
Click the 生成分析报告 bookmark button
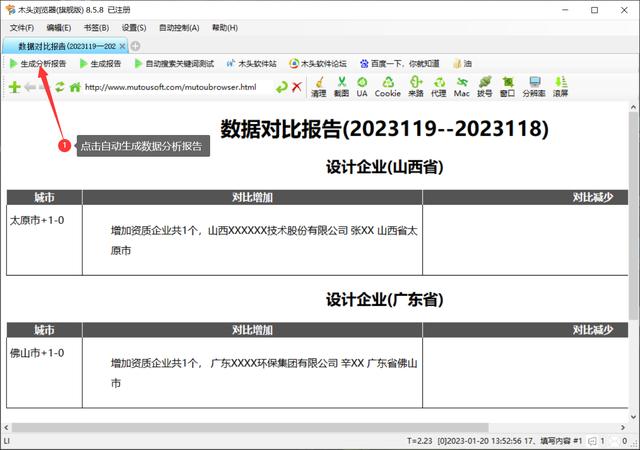coord(38,64)
